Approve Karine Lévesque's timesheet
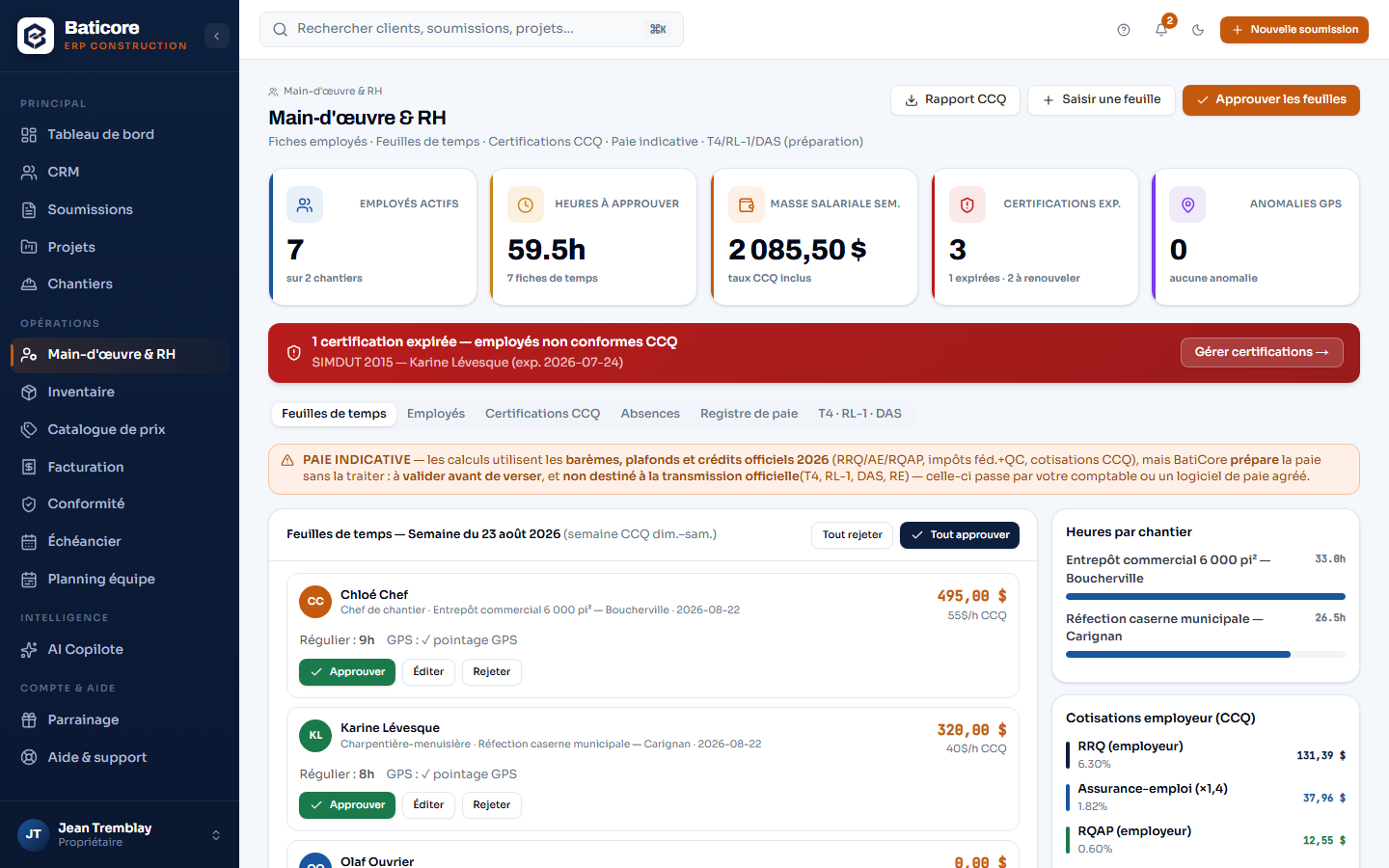 347,805
